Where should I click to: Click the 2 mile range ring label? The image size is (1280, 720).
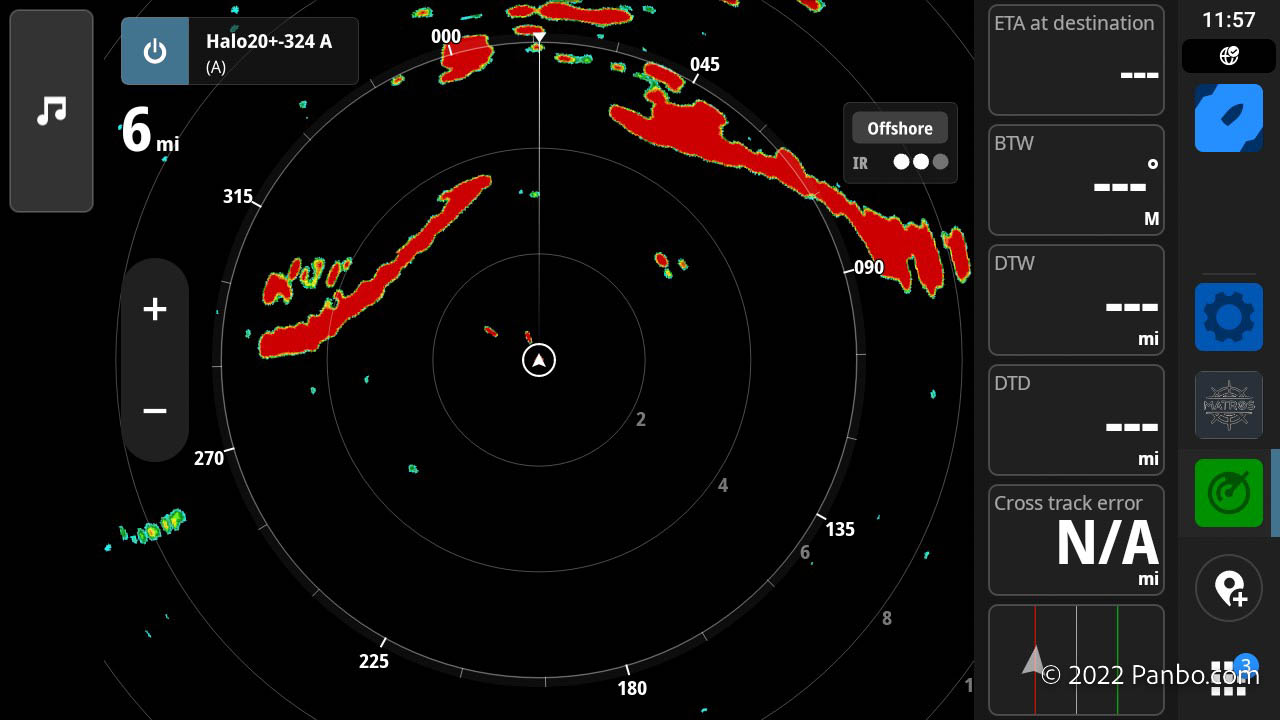641,419
